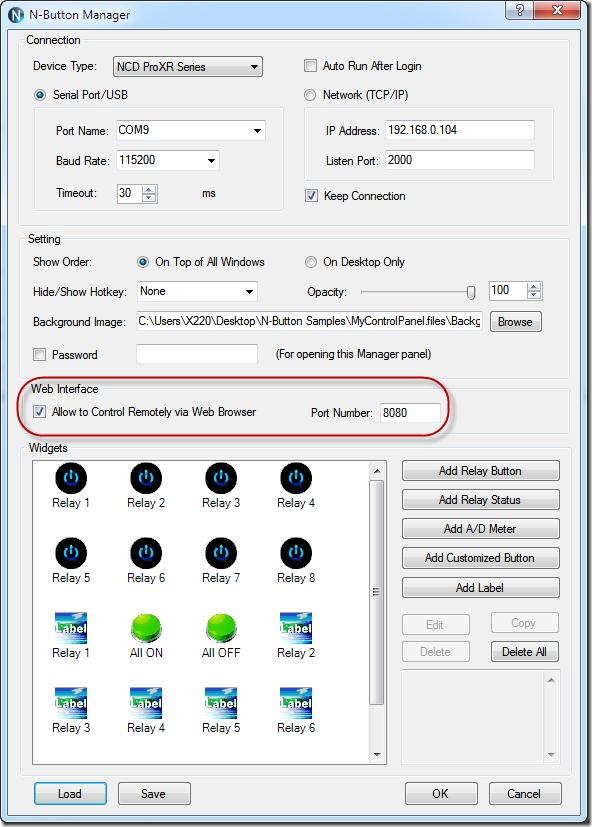Open the Device Type dropdown

pos(188,67)
